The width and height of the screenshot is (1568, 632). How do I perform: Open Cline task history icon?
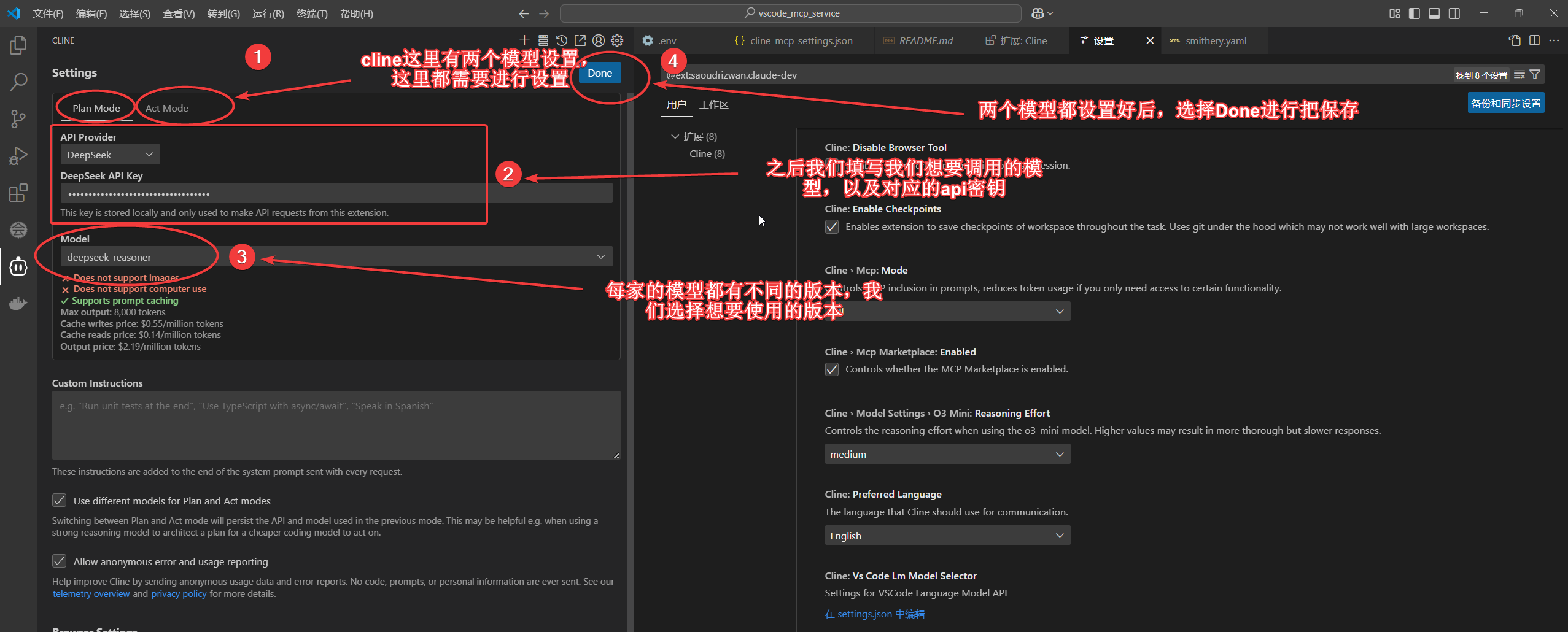tap(561, 40)
